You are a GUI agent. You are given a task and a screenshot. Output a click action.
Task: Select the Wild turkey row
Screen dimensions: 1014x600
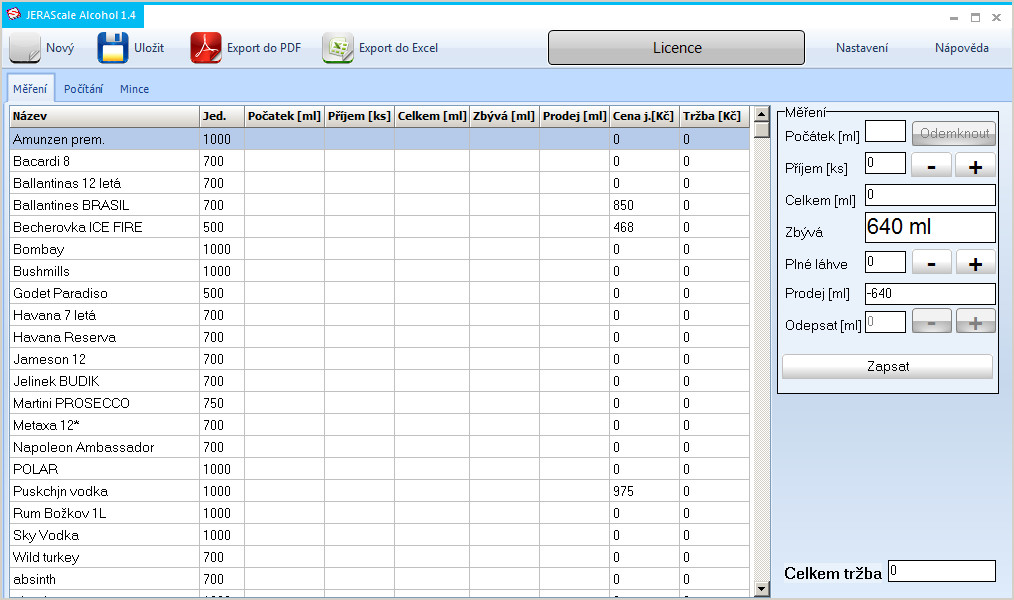click(x=380, y=557)
